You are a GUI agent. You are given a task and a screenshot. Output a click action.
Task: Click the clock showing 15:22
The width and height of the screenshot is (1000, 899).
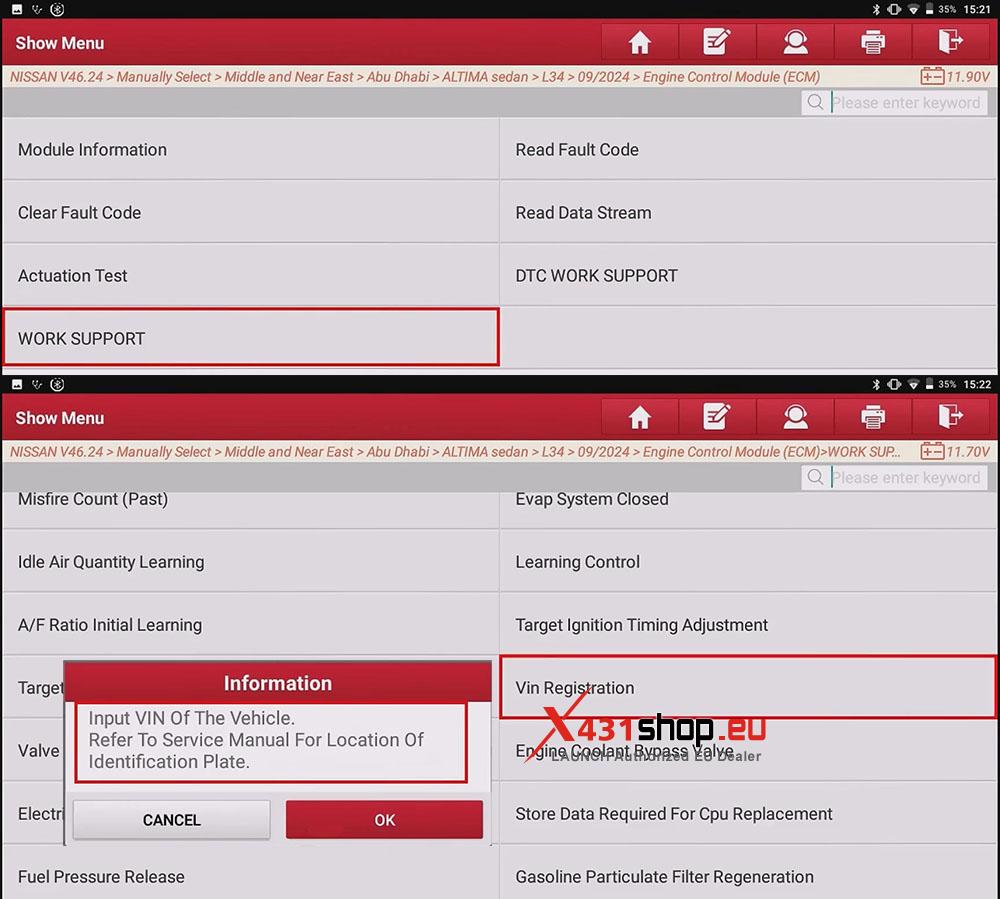coord(977,384)
